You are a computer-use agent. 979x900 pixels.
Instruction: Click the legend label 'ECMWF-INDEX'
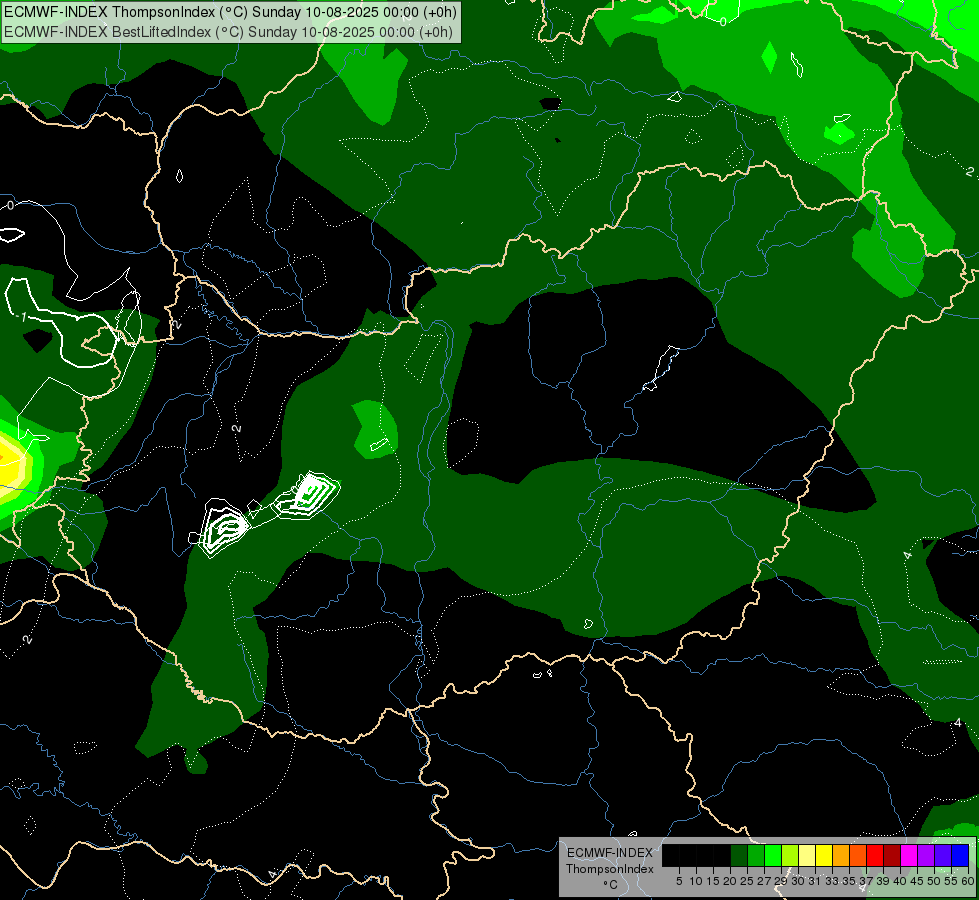coord(610,853)
